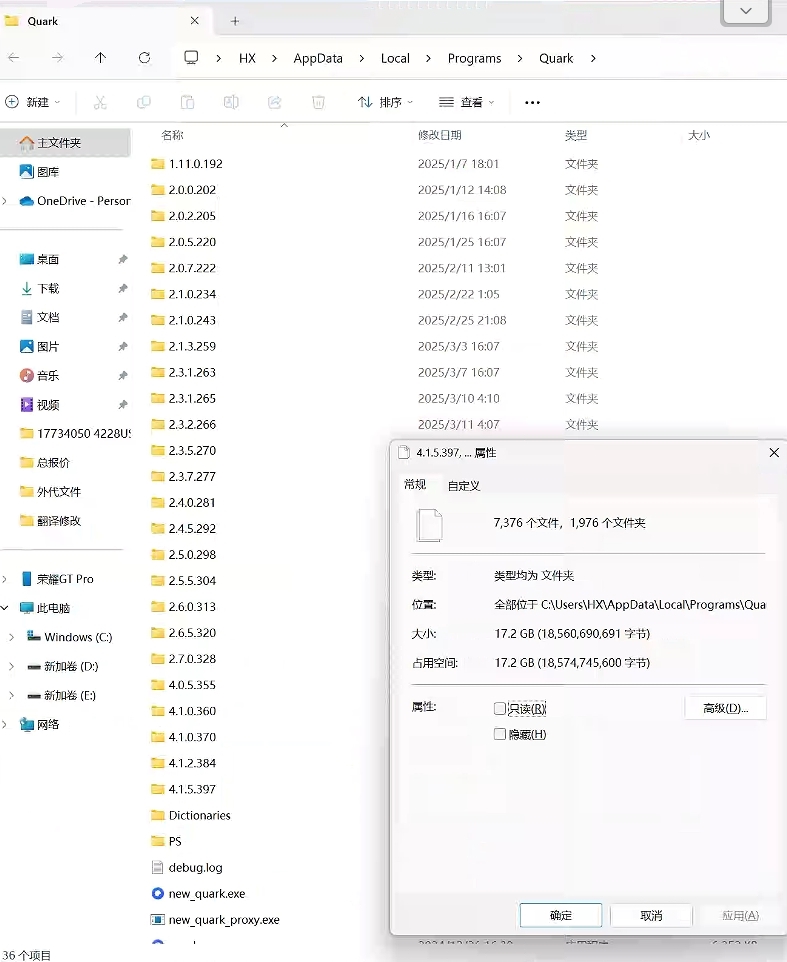This screenshot has width=787, height=962.
Task: Select the debug.log file
Action: click(195, 868)
